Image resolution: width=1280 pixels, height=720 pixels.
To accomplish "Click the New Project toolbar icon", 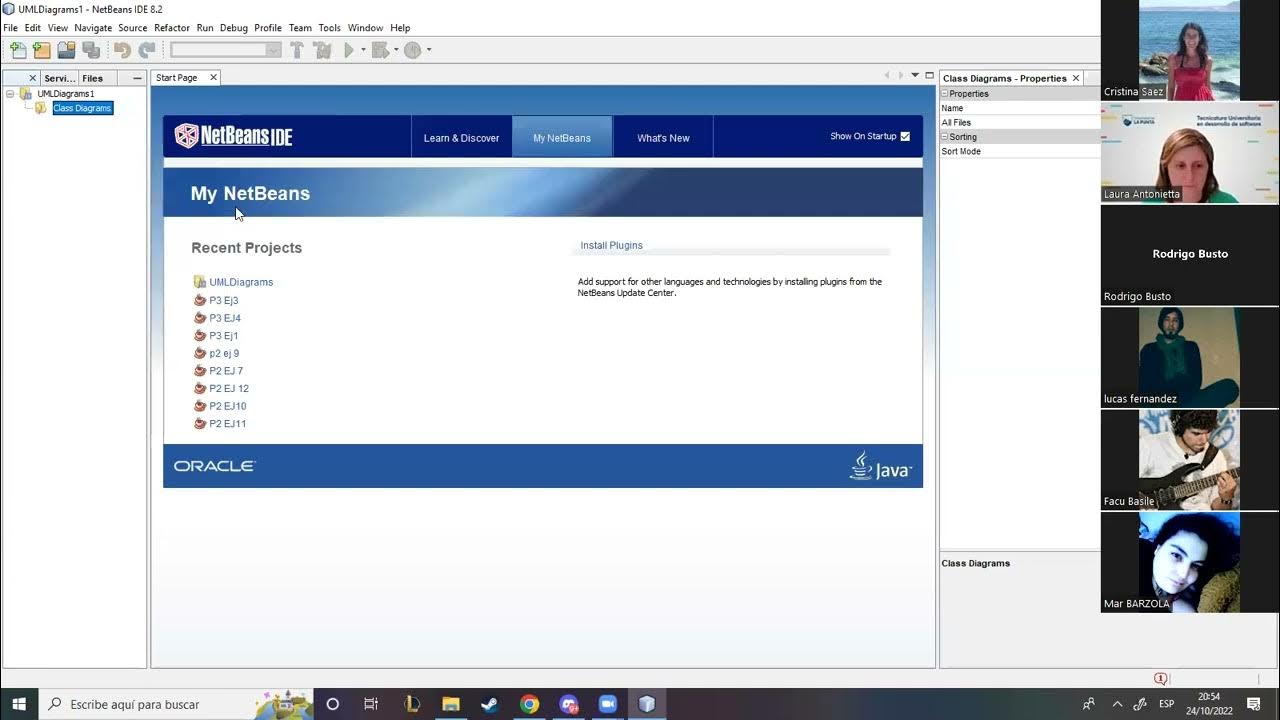I will coord(42,50).
